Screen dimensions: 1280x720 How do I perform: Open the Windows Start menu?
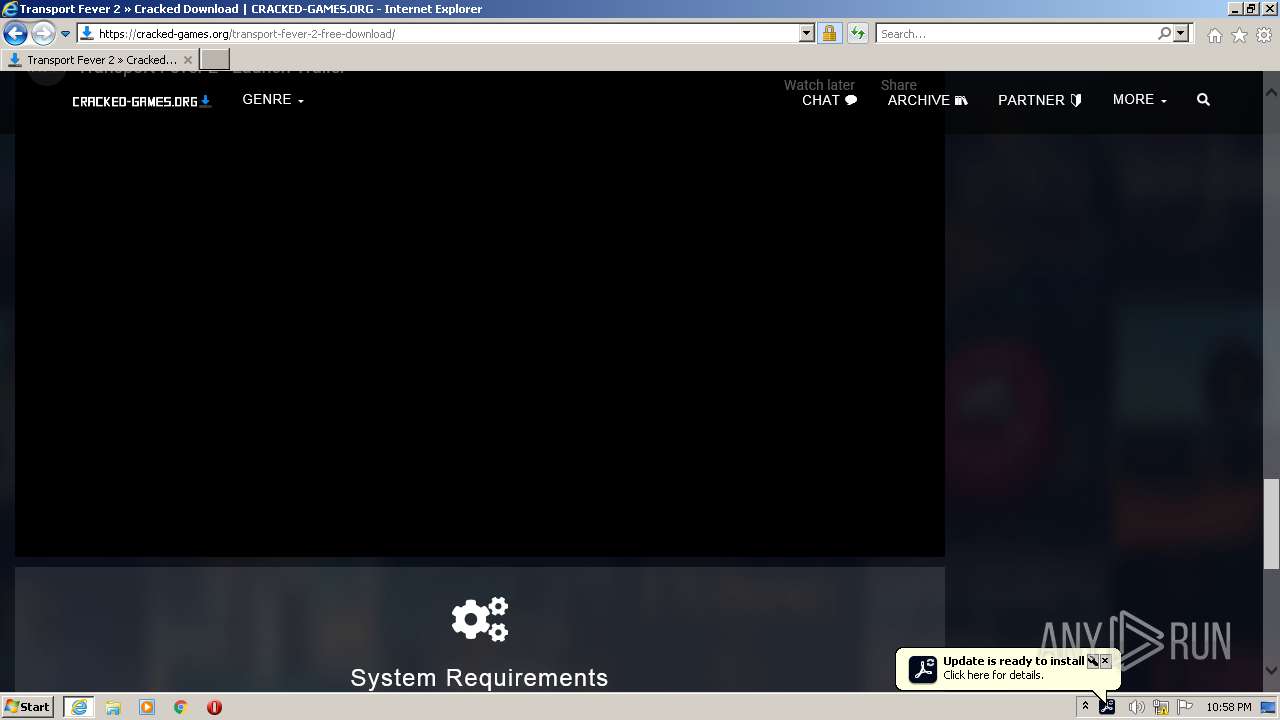[x=27, y=707]
